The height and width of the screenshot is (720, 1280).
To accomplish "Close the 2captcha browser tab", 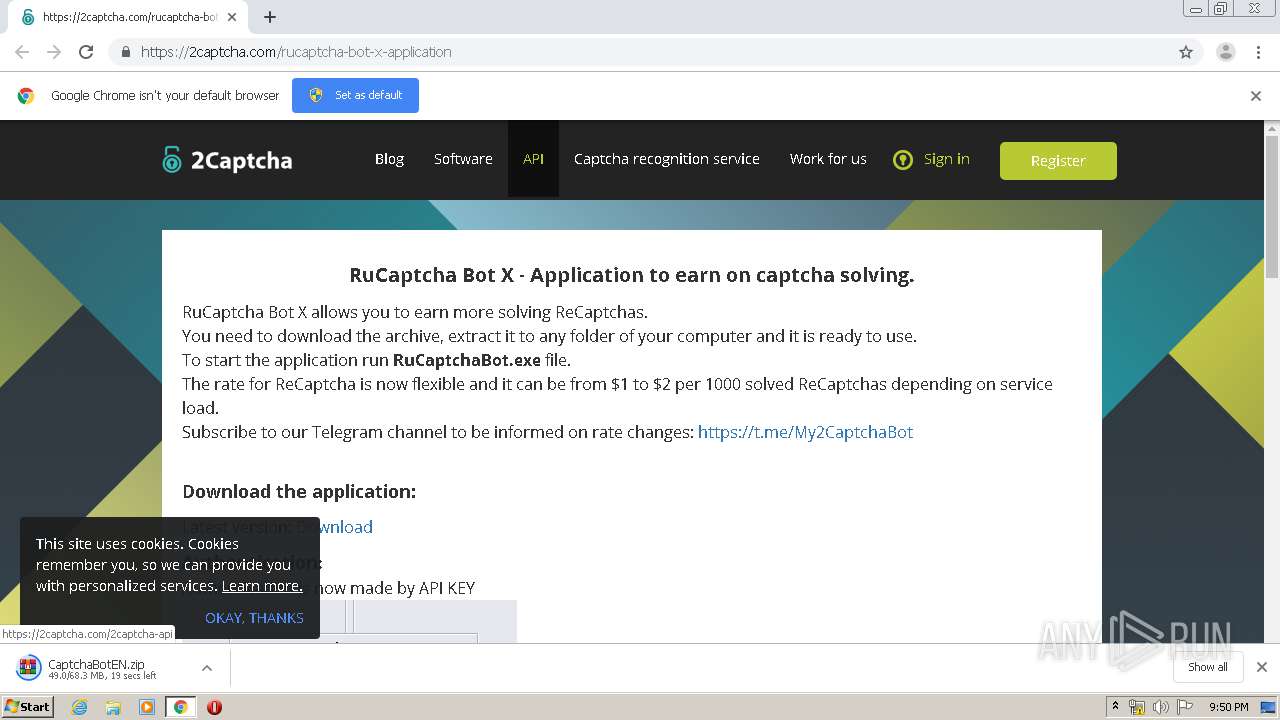I will [232, 17].
